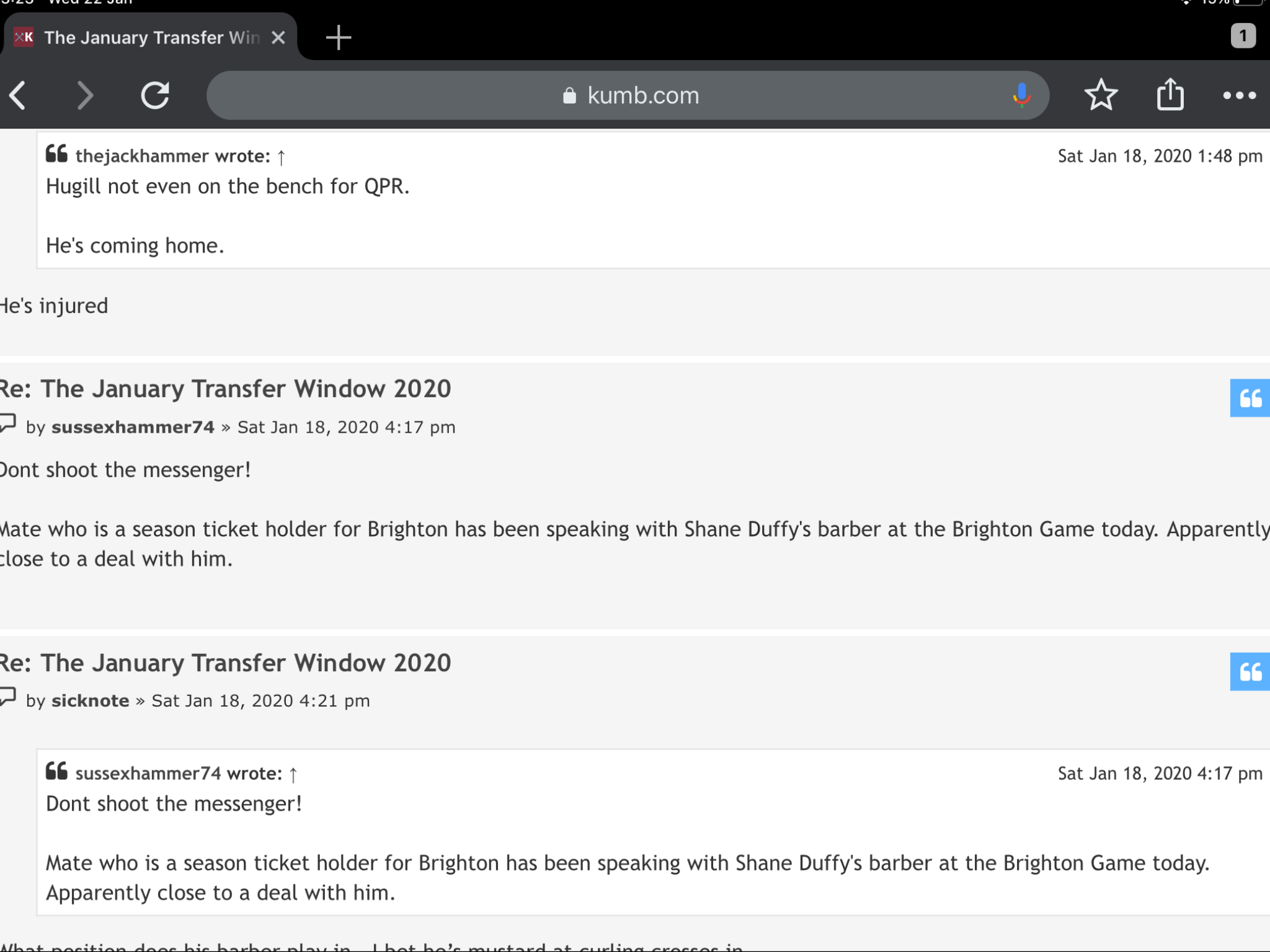Tap the kumb.com address bar

tap(628, 95)
